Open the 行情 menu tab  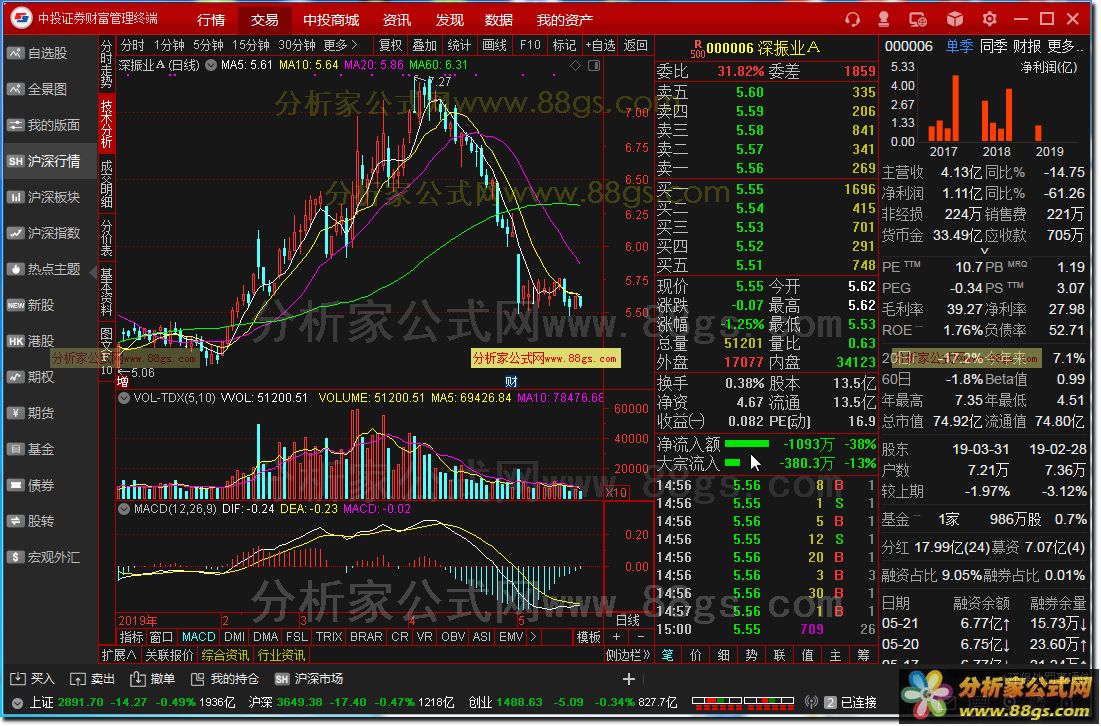click(211, 20)
